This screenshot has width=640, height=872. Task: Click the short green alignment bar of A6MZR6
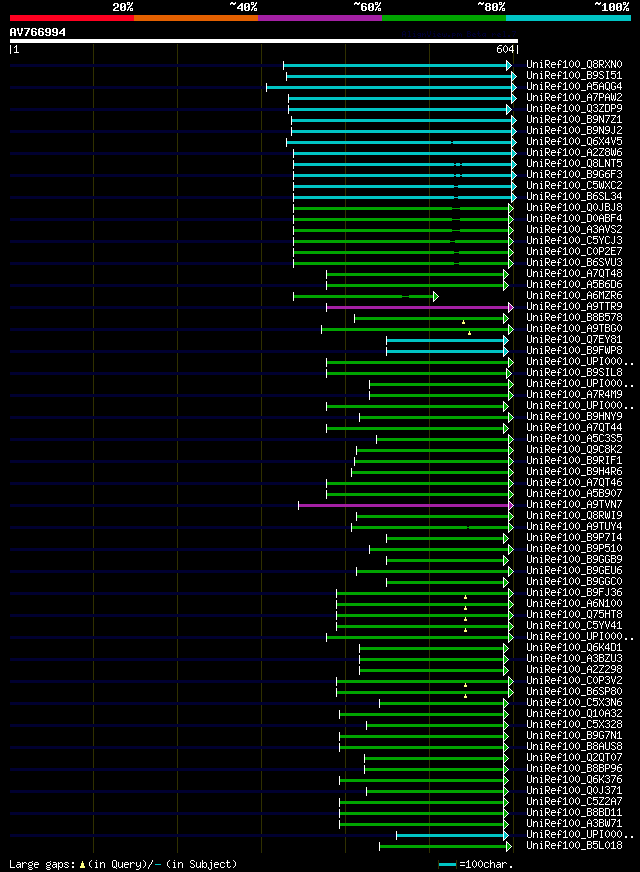[366, 296]
